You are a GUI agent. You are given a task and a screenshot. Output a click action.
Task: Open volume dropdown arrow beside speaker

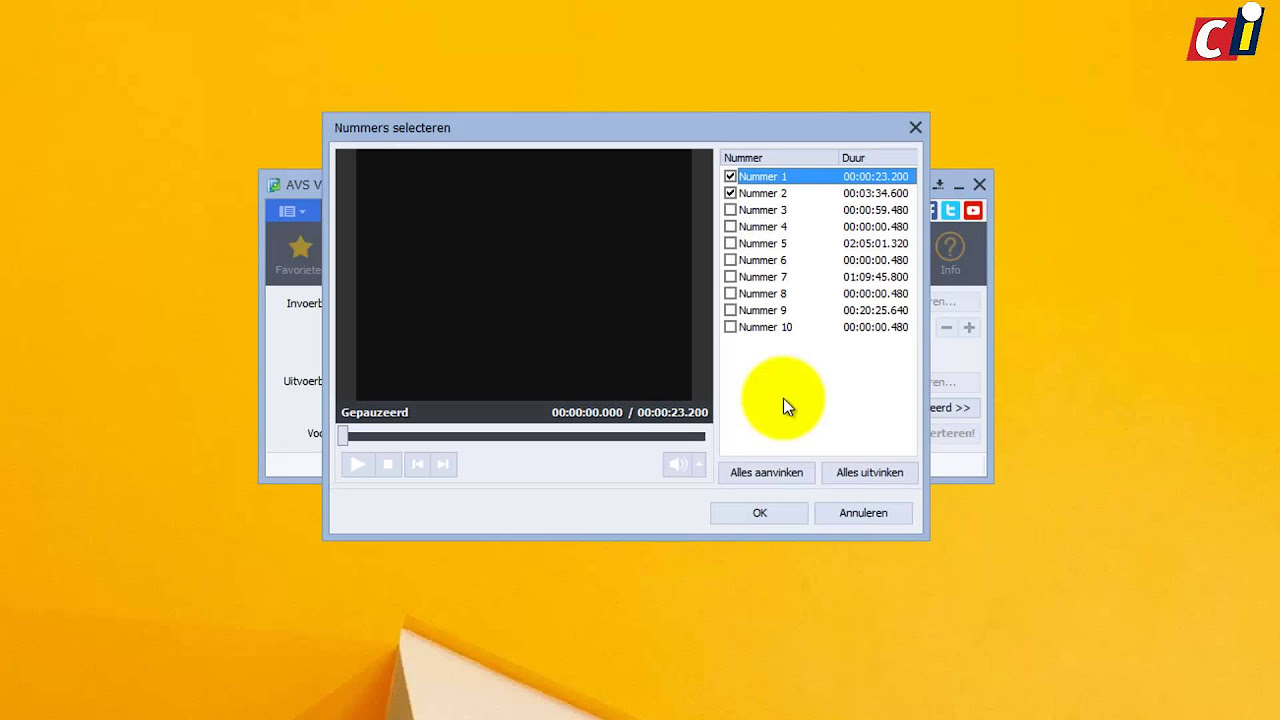(x=699, y=464)
